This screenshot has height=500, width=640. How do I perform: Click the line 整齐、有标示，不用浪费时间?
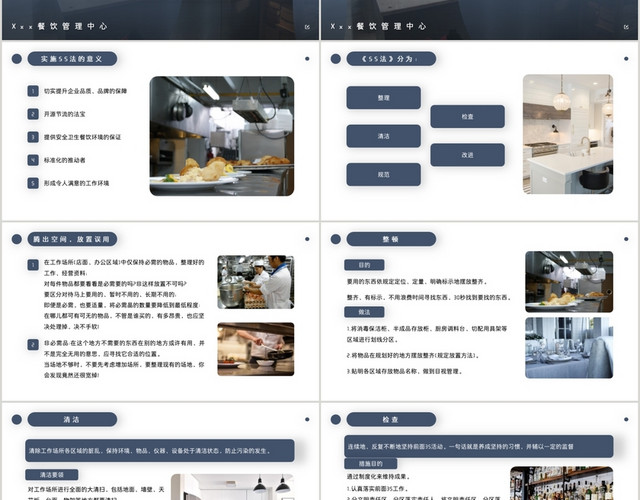point(429,297)
